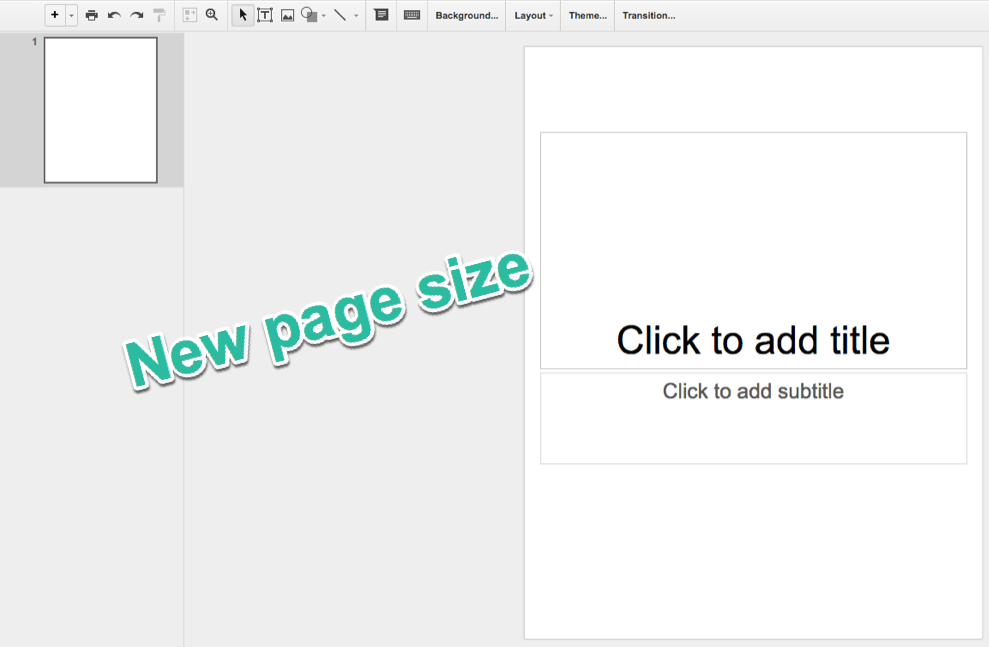The image size is (989, 647).
Task: Activate the paint format tool
Action: pos(159,15)
